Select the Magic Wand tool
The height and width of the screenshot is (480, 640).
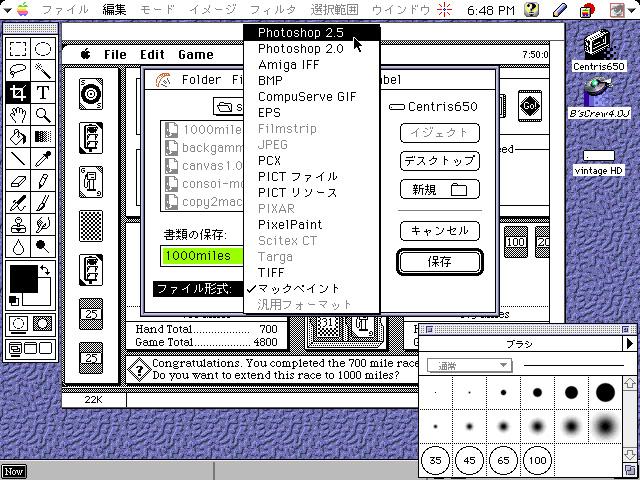coord(42,71)
